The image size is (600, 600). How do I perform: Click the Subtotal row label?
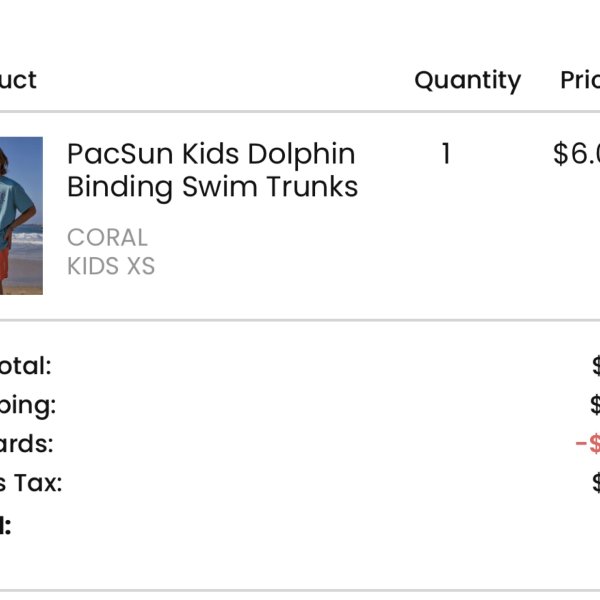[x=25, y=366]
